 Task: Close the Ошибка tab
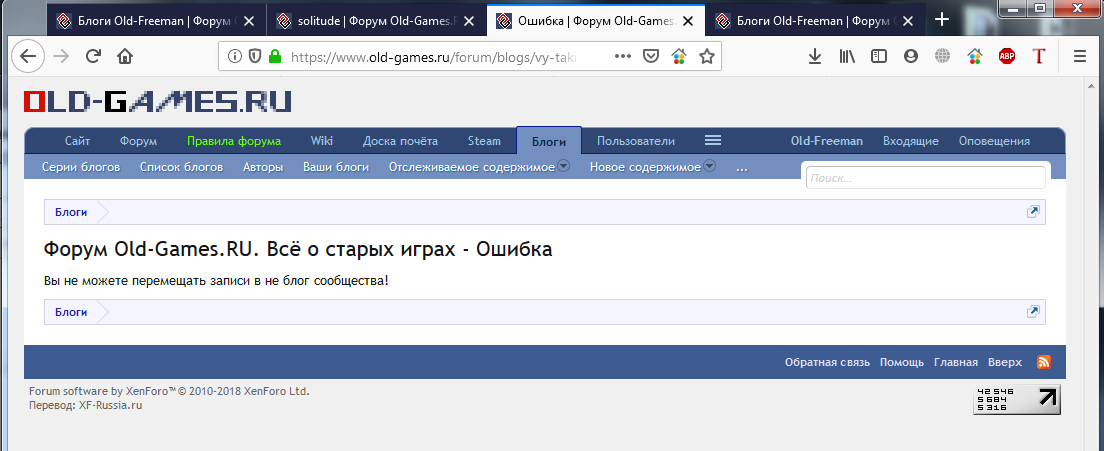pyautogui.click(x=688, y=21)
